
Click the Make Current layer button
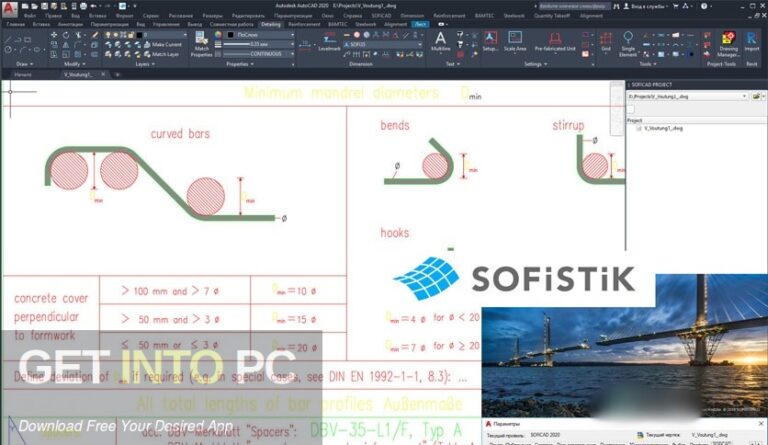pyautogui.click(x=163, y=44)
